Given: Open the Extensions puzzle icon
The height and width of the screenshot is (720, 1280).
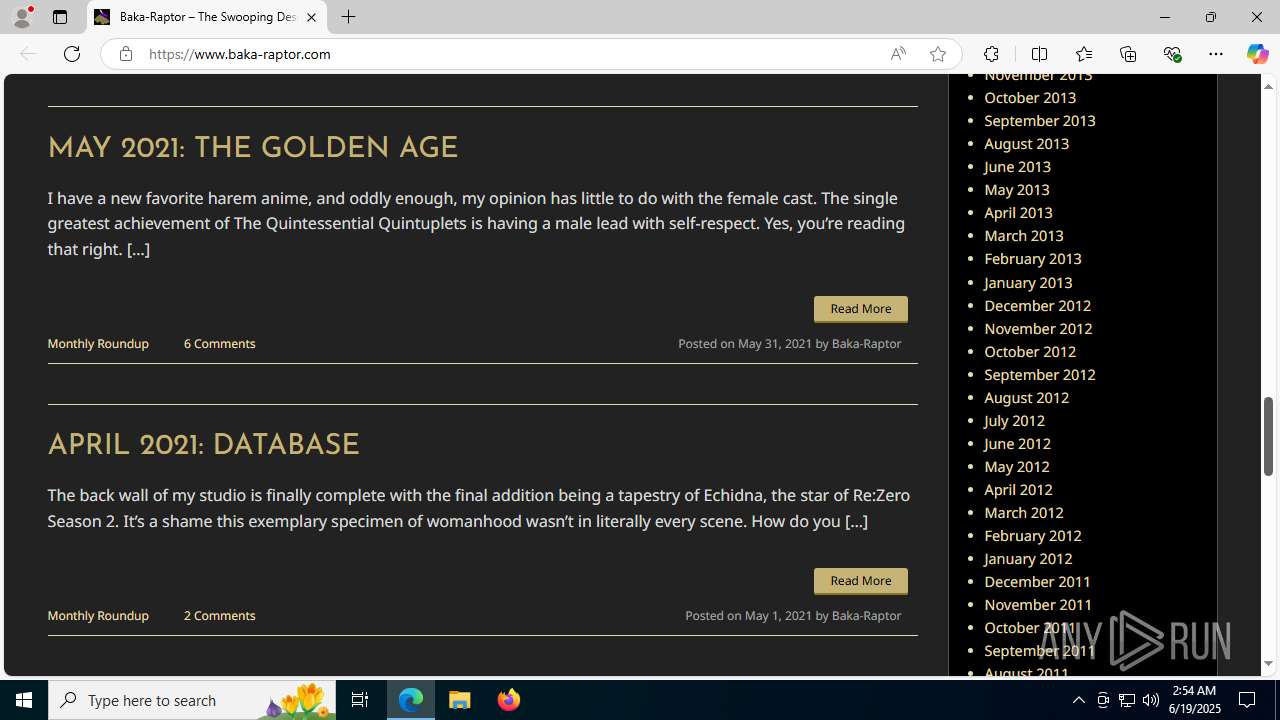Looking at the screenshot, I should click(x=991, y=54).
